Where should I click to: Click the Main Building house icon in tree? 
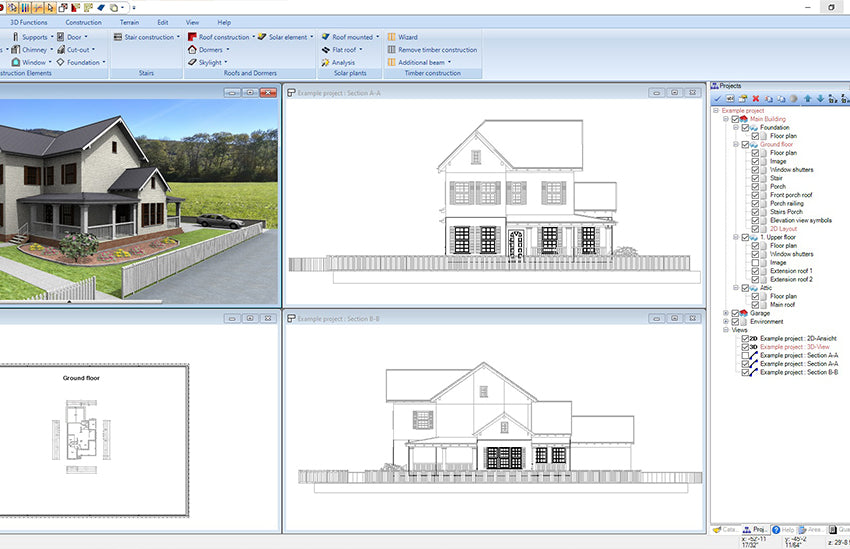click(744, 119)
